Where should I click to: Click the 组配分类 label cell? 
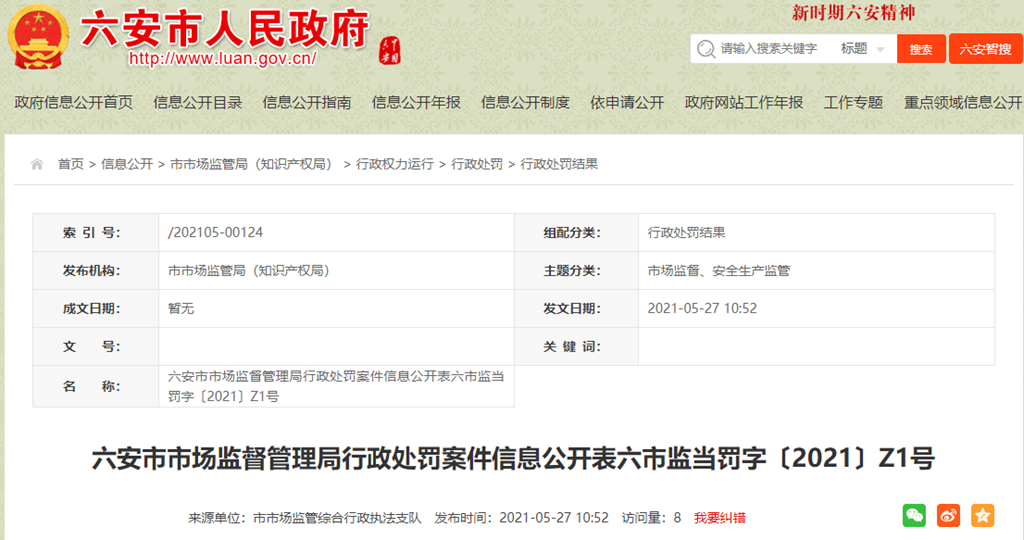click(x=577, y=232)
